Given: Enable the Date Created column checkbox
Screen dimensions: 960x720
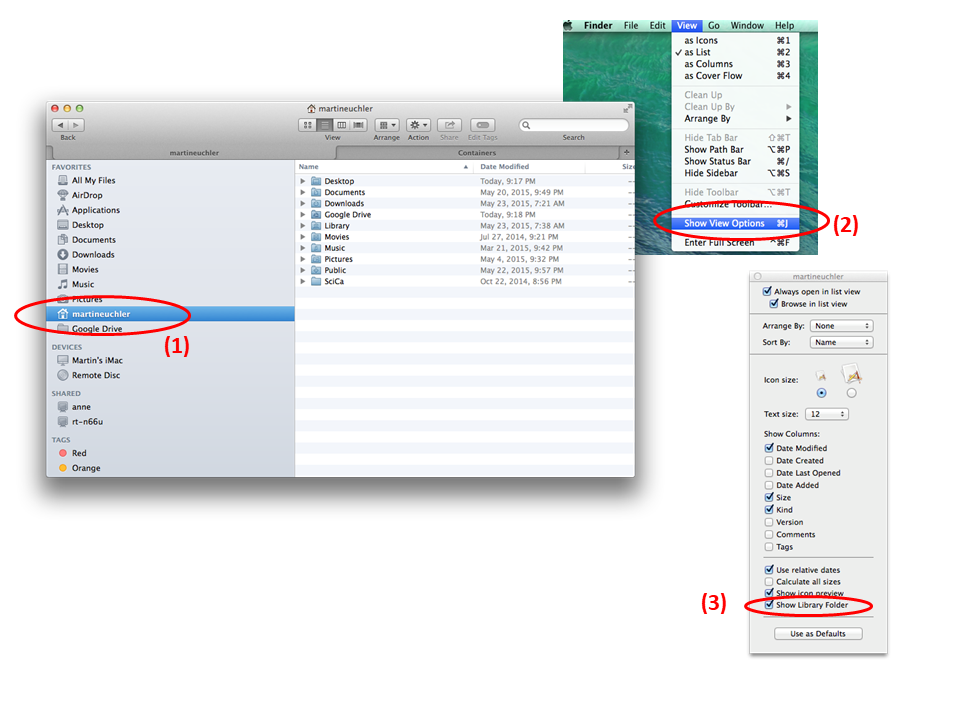Looking at the screenshot, I should coord(769,461).
